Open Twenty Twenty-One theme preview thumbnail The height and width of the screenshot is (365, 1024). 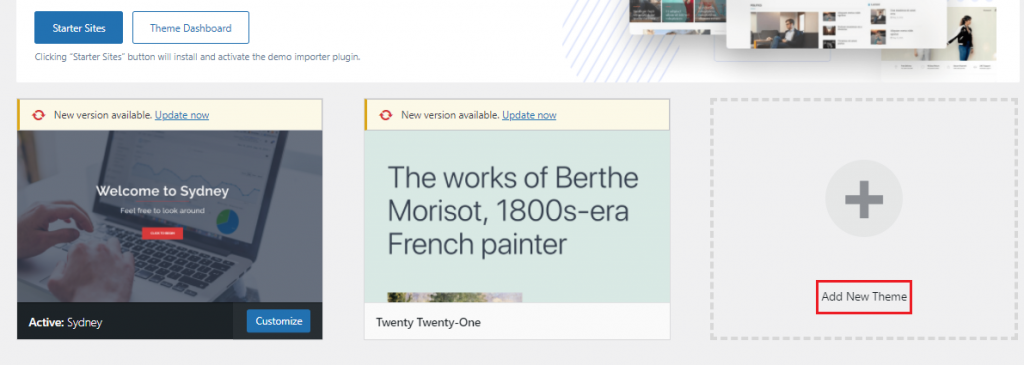pyautogui.click(x=517, y=216)
